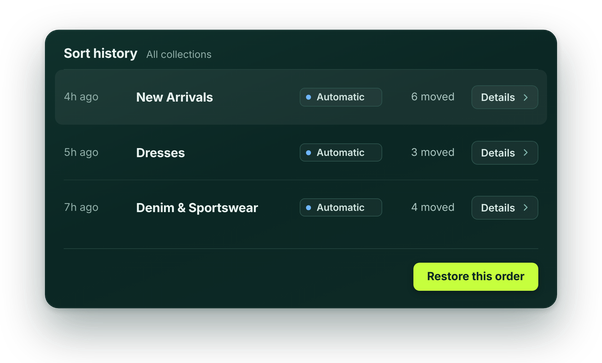
Task: Click the Denim & Sportswear collection name
Action: tap(197, 208)
